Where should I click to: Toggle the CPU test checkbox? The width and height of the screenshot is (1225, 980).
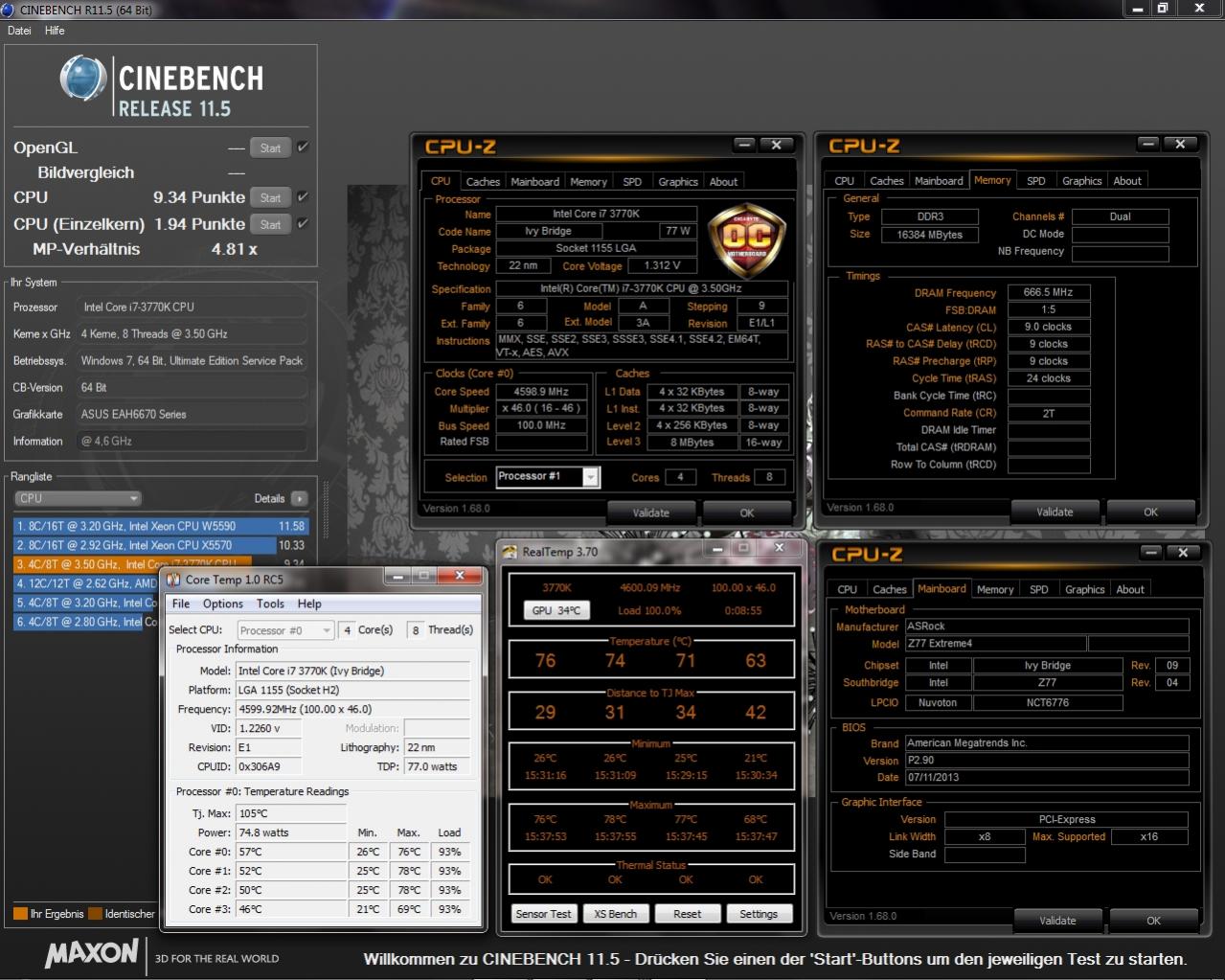(x=303, y=197)
